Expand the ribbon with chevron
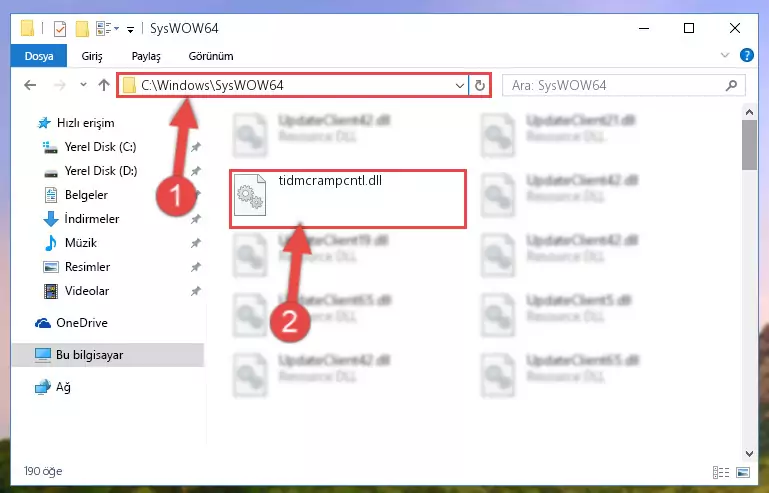769x493 pixels. [725, 55]
